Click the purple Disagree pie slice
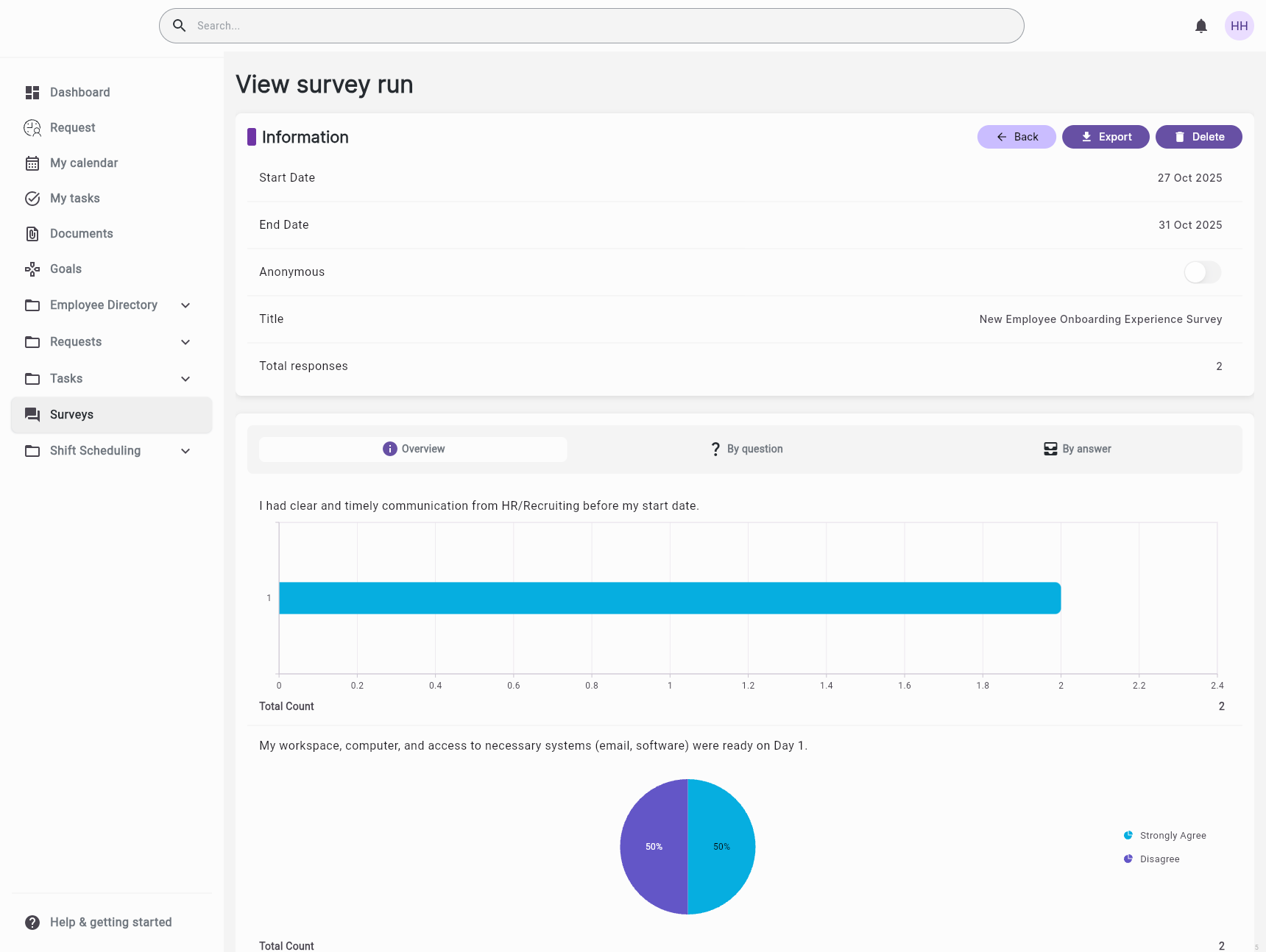Screen dimensions: 1266x952 (x=651, y=847)
